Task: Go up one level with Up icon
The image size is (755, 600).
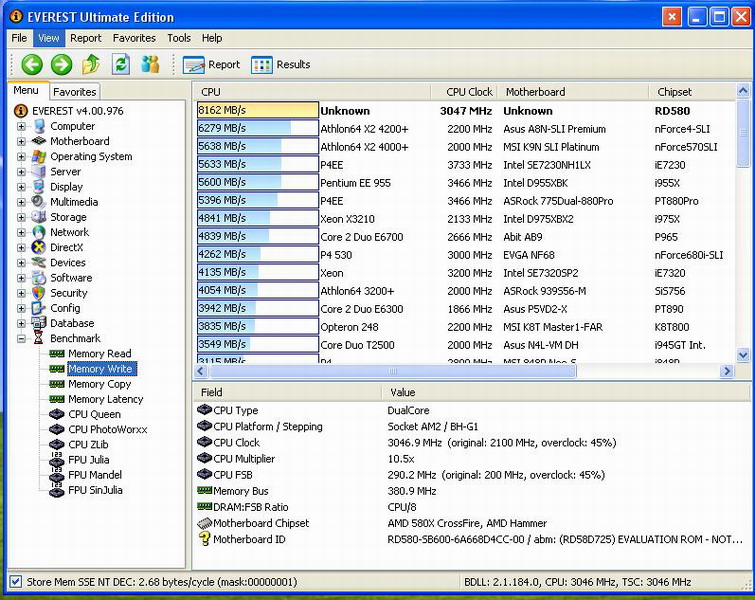Action: pyautogui.click(x=91, y=64)
